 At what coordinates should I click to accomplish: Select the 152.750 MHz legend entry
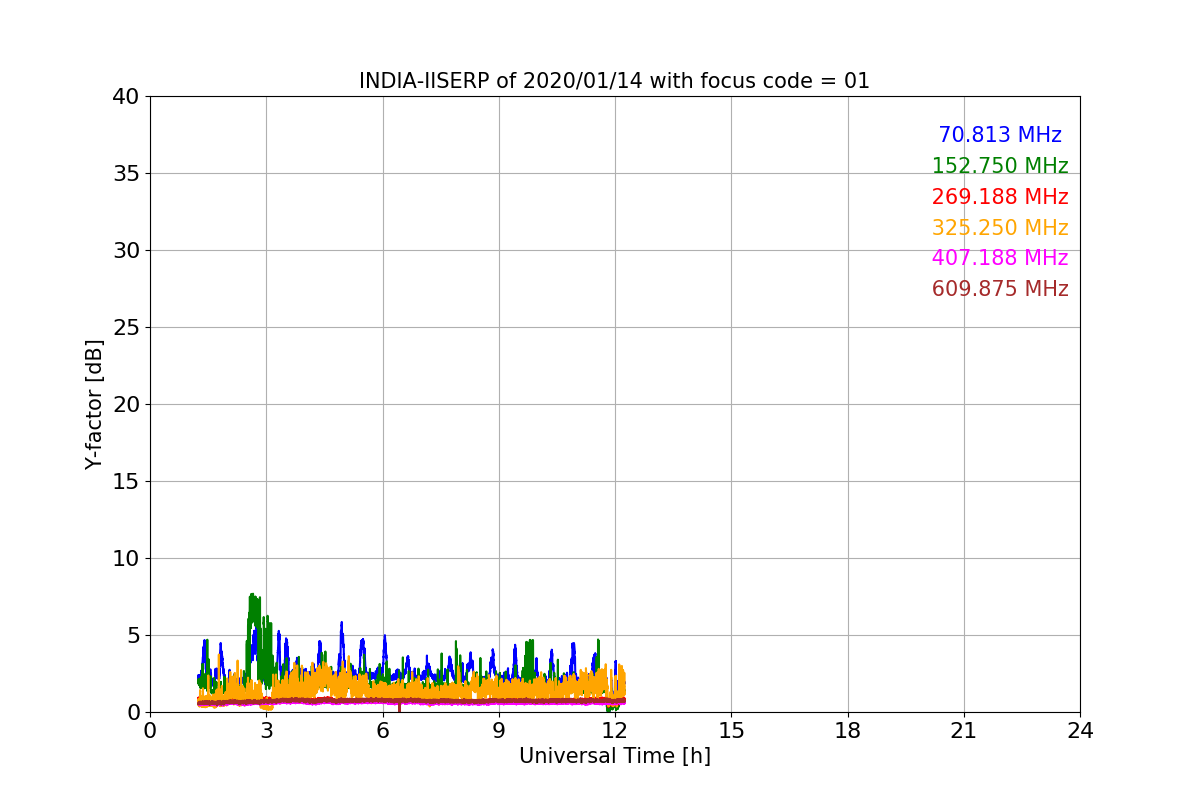999,166
